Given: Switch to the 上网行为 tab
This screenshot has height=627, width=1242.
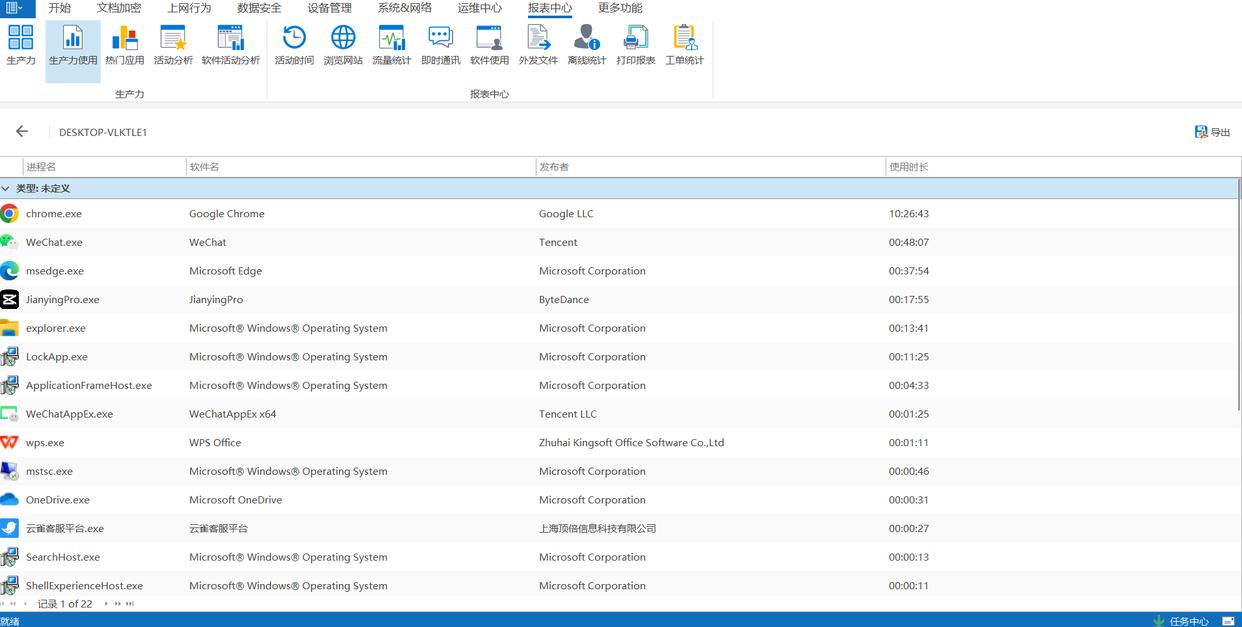Looking at the screenshot, I should pyautogui.click(x=189, y=8).
